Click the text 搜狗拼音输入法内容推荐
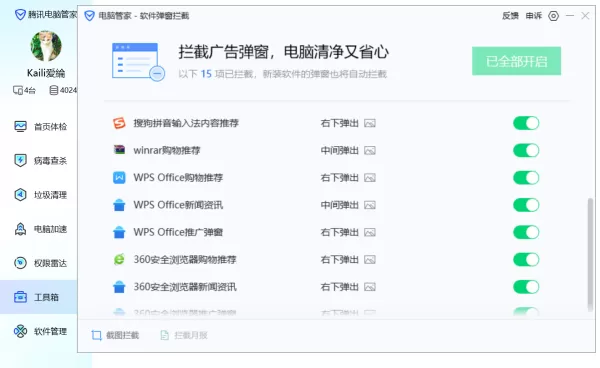This screenshot has width=600, height=368. tap(186, 123)
